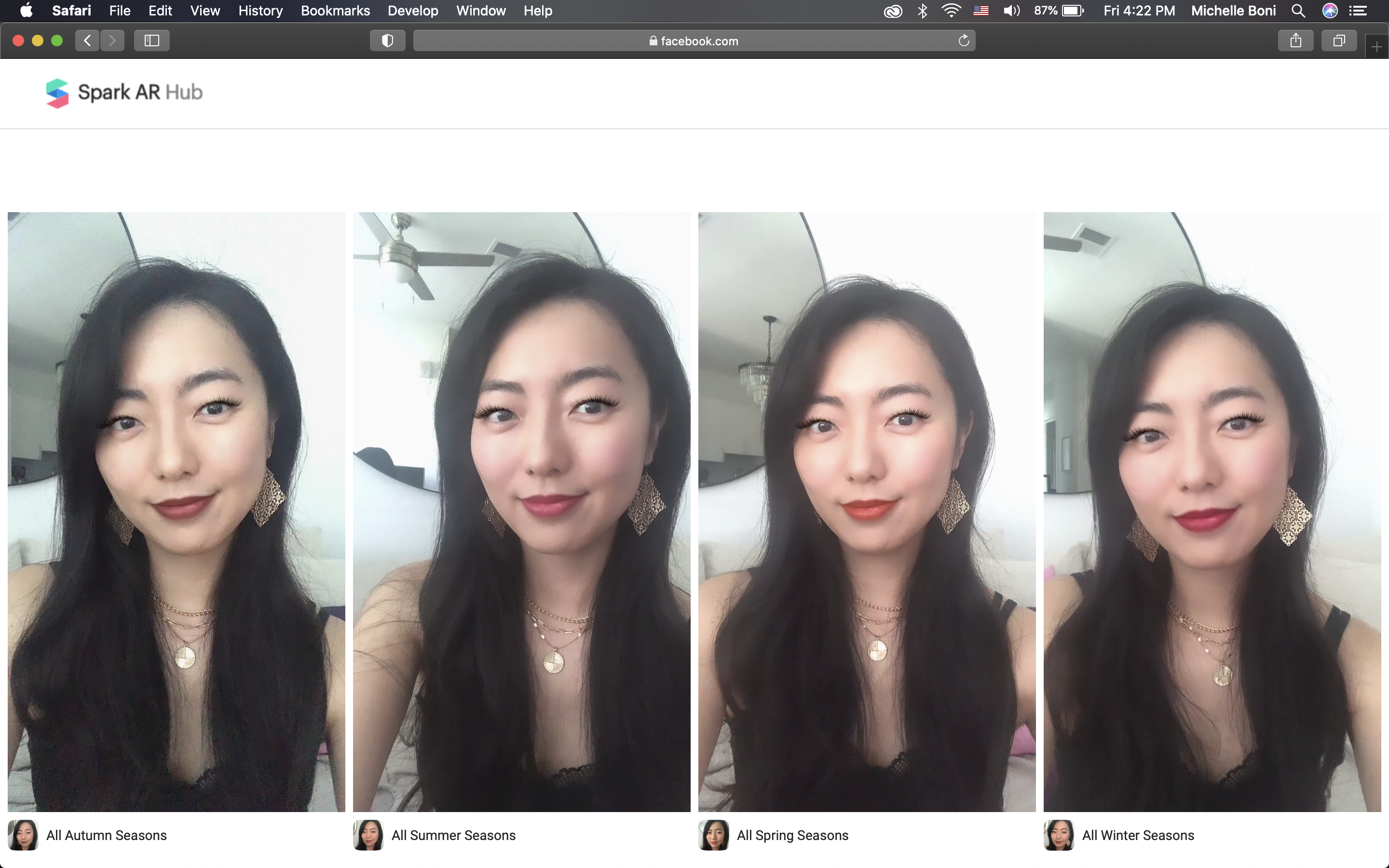Minimize the Safari window
Screen dimensions: 1389x868
(38, 41)
